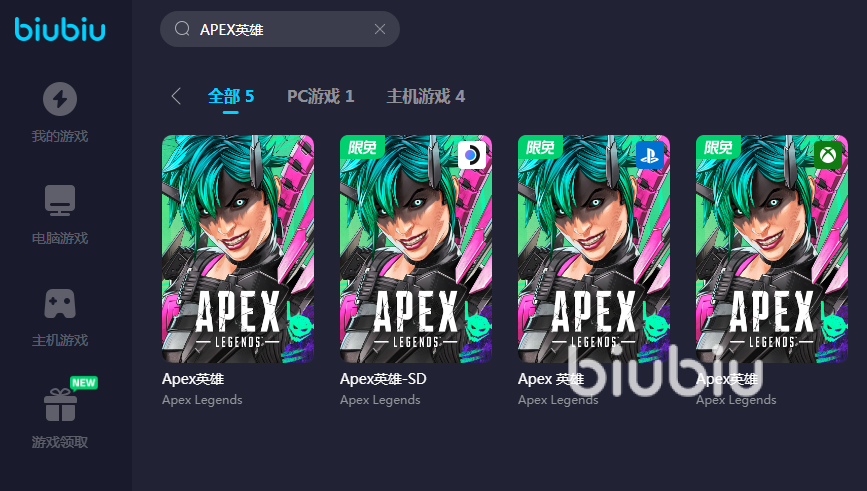Image resolution: width=867 pixels, height=491 pixels.
Task: Clear the search text with X
Action: [380, 29]
